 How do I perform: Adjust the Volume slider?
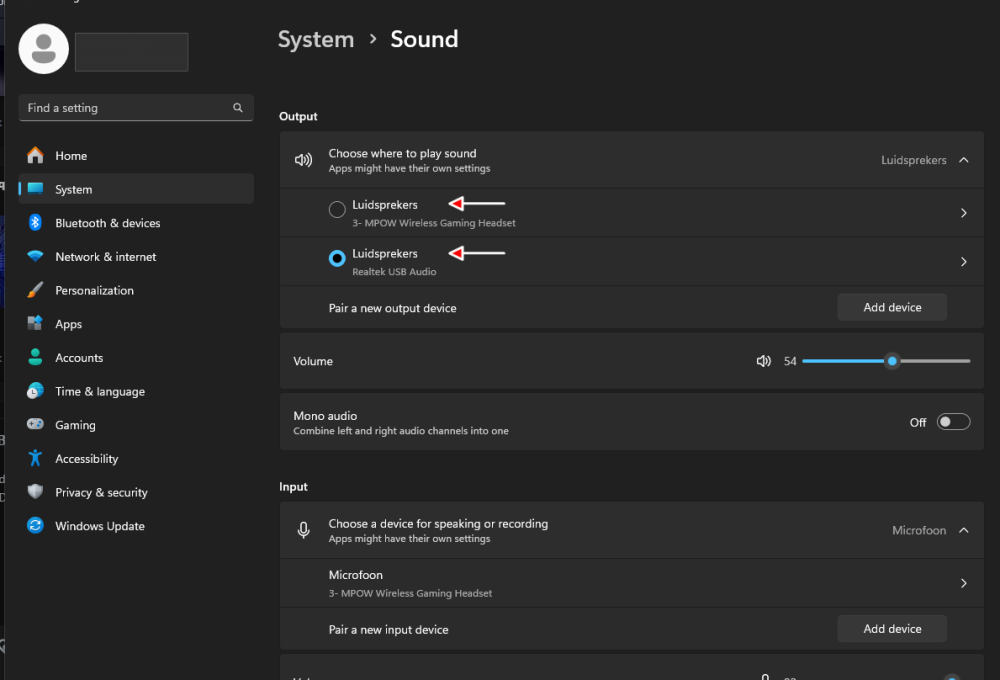tap(892, 361)
